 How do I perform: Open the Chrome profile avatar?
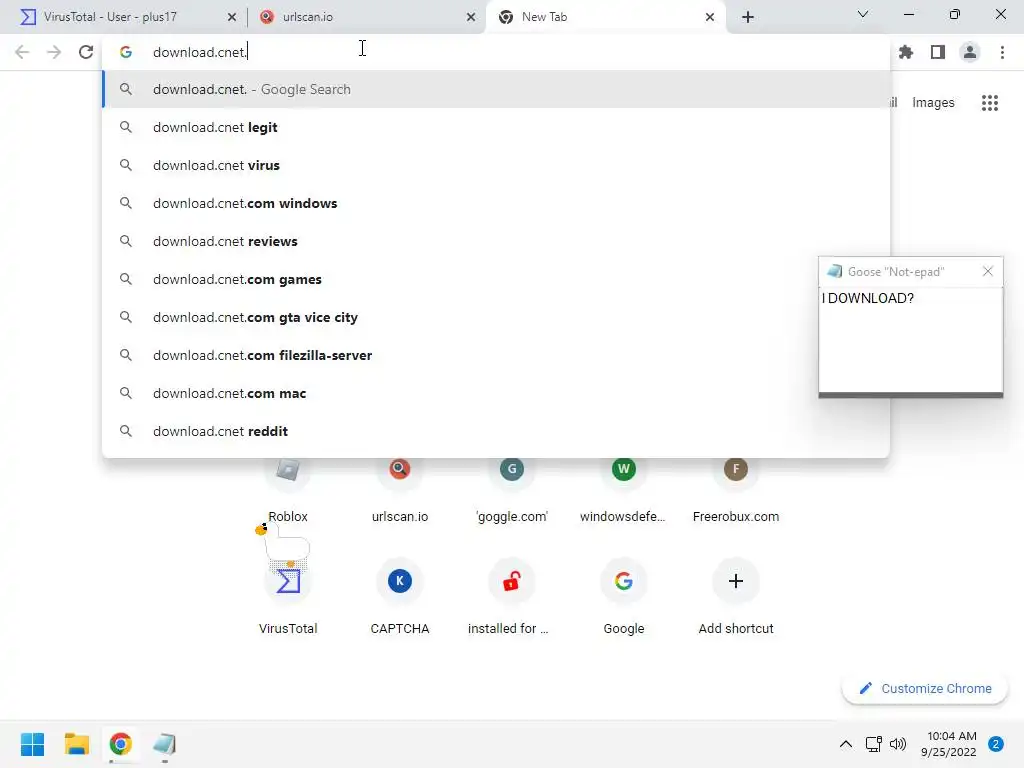(970, 52)
